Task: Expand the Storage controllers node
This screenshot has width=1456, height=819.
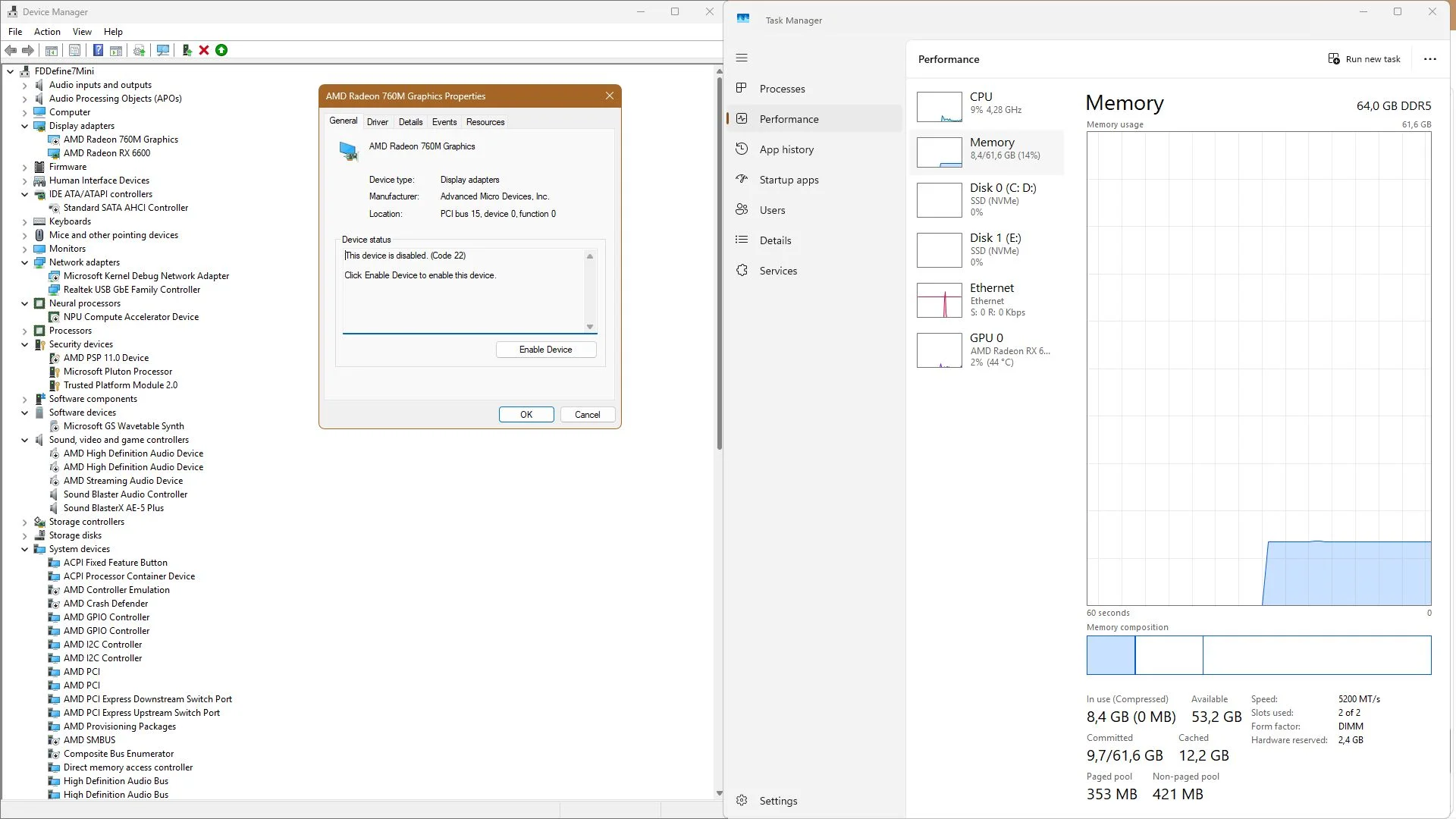Action: pos(24,522)
